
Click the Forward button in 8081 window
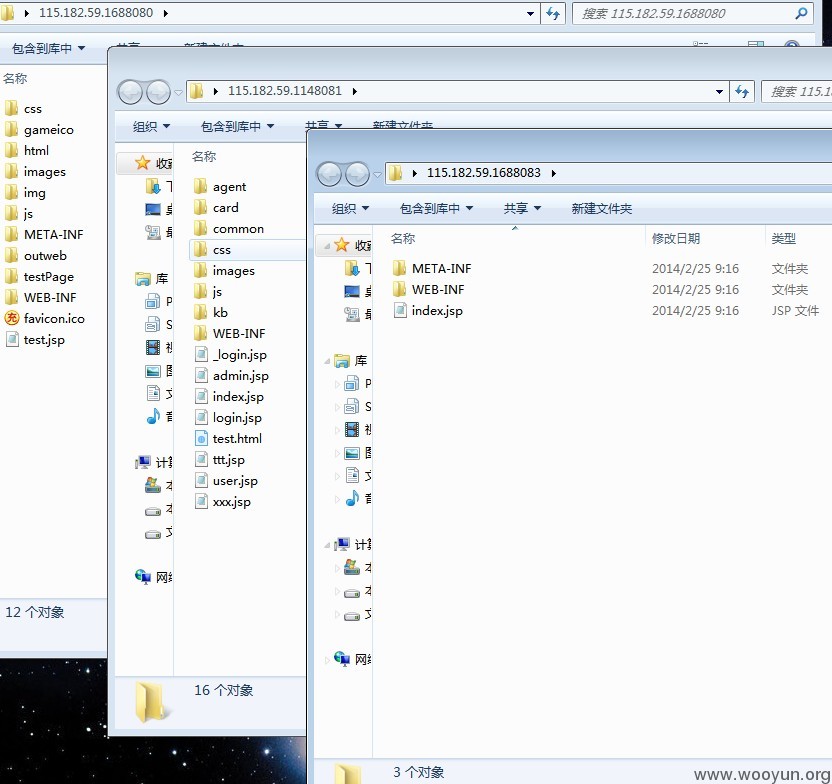[158, 92]
